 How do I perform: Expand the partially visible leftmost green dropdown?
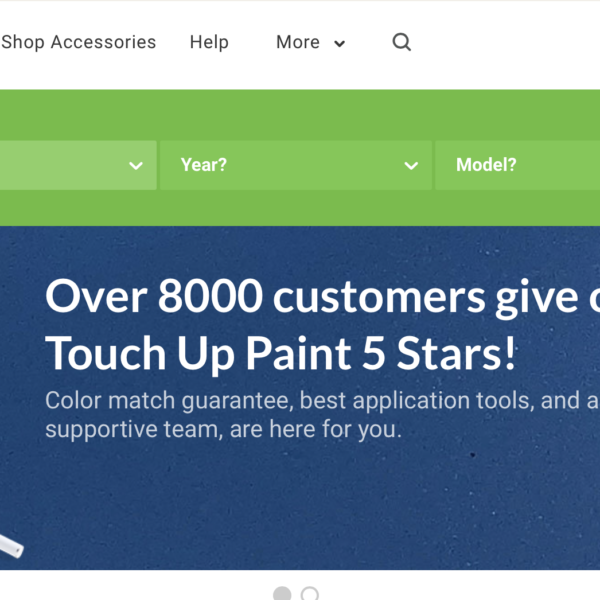pos(78,165)
